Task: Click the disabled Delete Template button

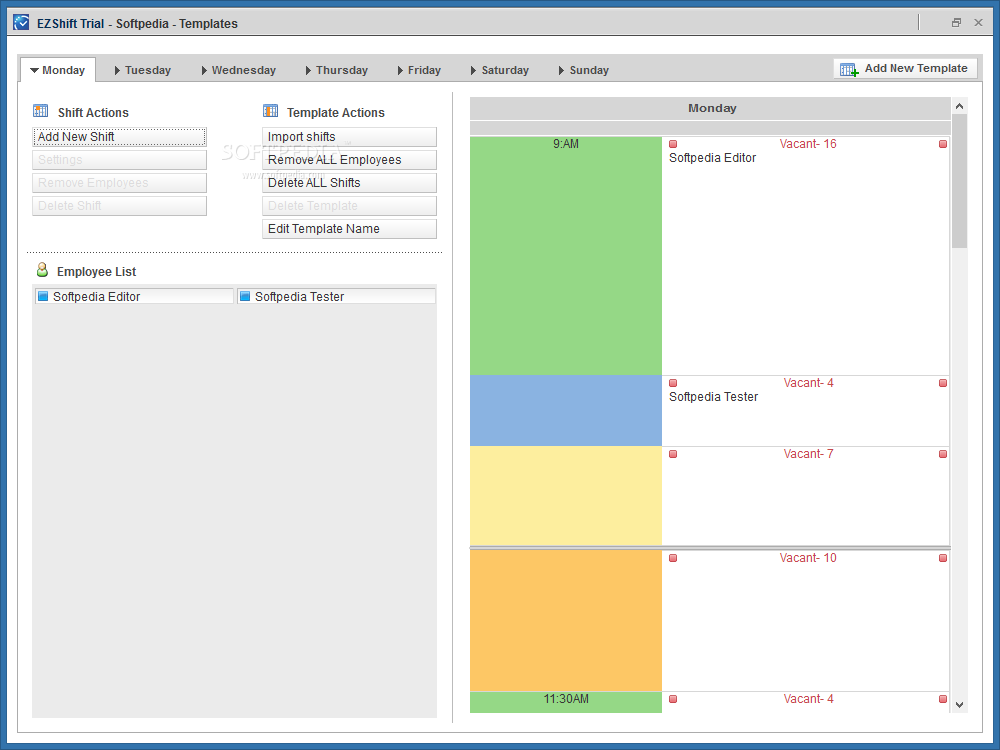Action: tap(349, 205)
